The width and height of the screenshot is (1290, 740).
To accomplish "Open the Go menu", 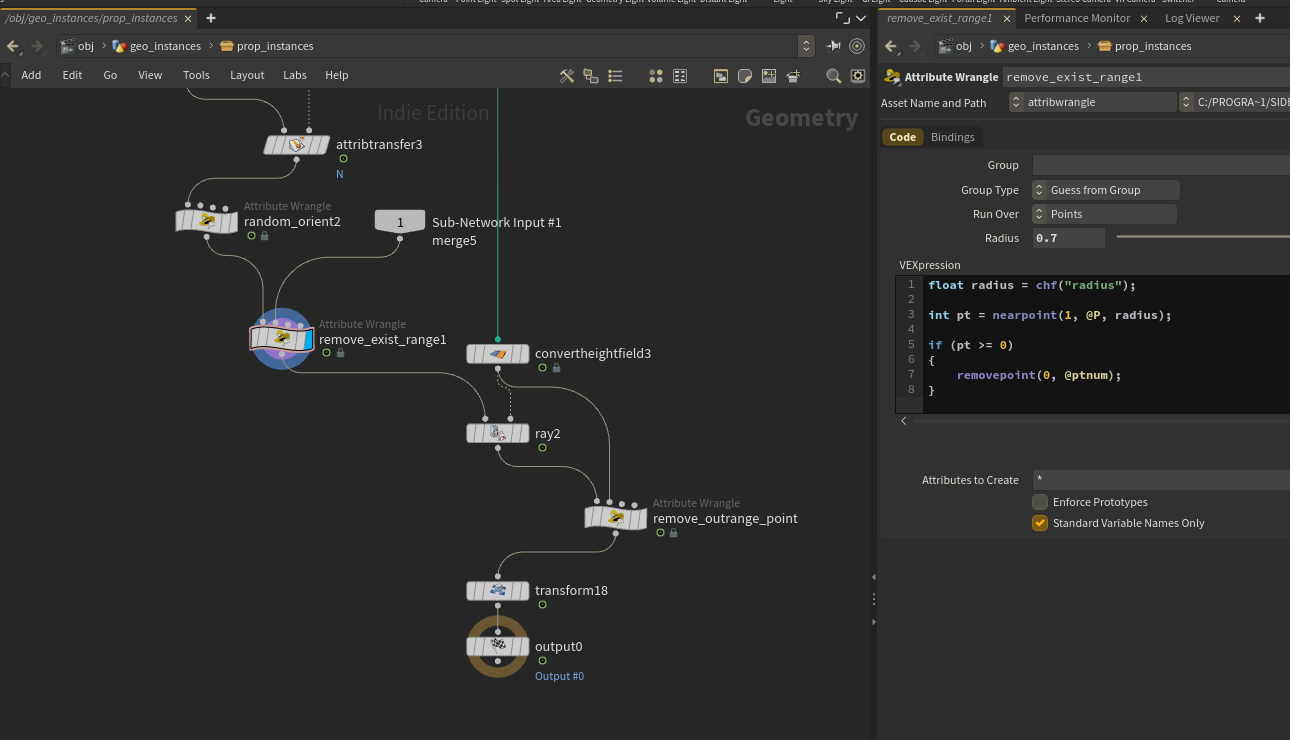I will pos(110,75).
